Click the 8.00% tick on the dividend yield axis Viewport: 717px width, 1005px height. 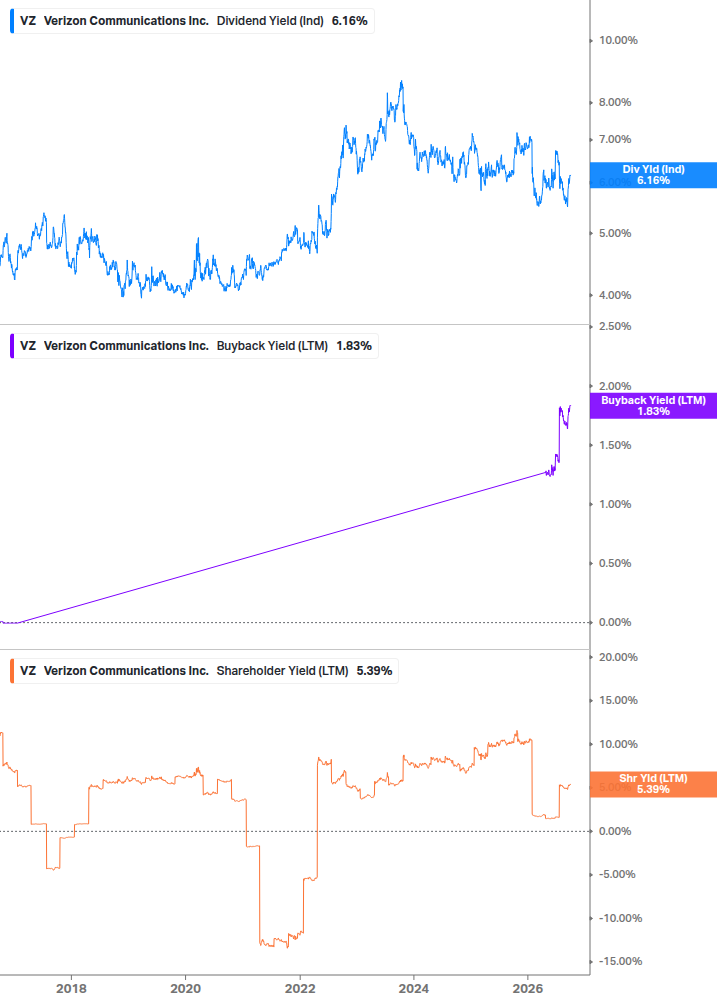615,103
